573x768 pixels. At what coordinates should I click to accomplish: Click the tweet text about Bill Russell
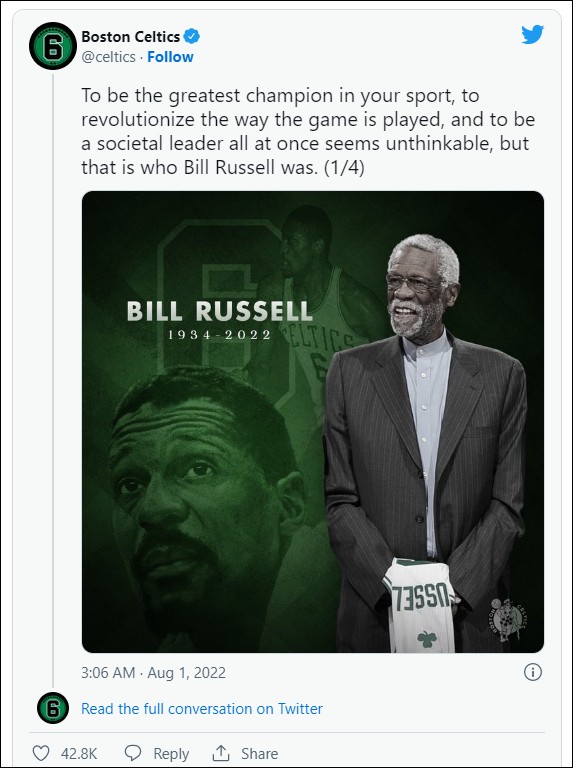click(308, 131)
